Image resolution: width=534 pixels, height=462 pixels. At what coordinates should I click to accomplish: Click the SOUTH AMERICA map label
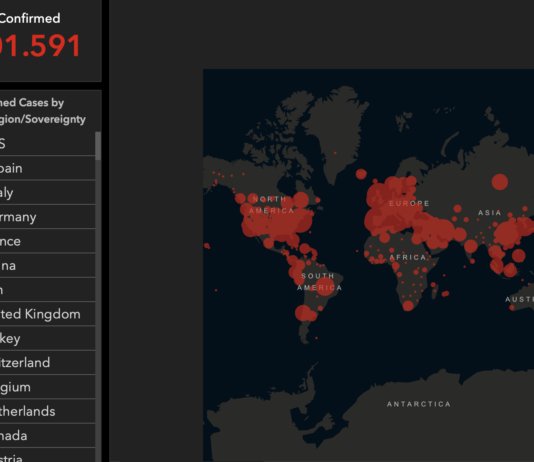319,282
